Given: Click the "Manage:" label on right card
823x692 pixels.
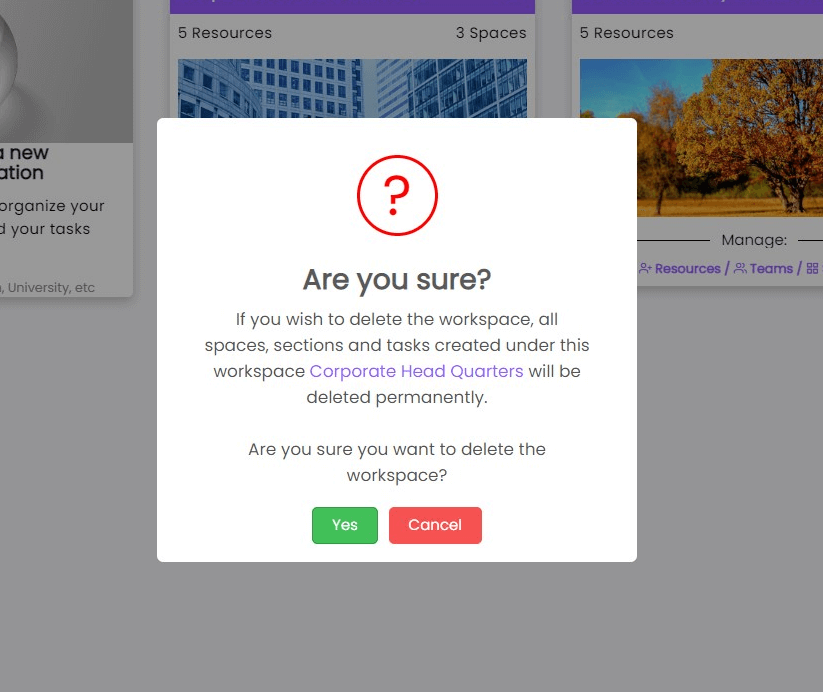Looking at the screenshot, I should (754, 240).
